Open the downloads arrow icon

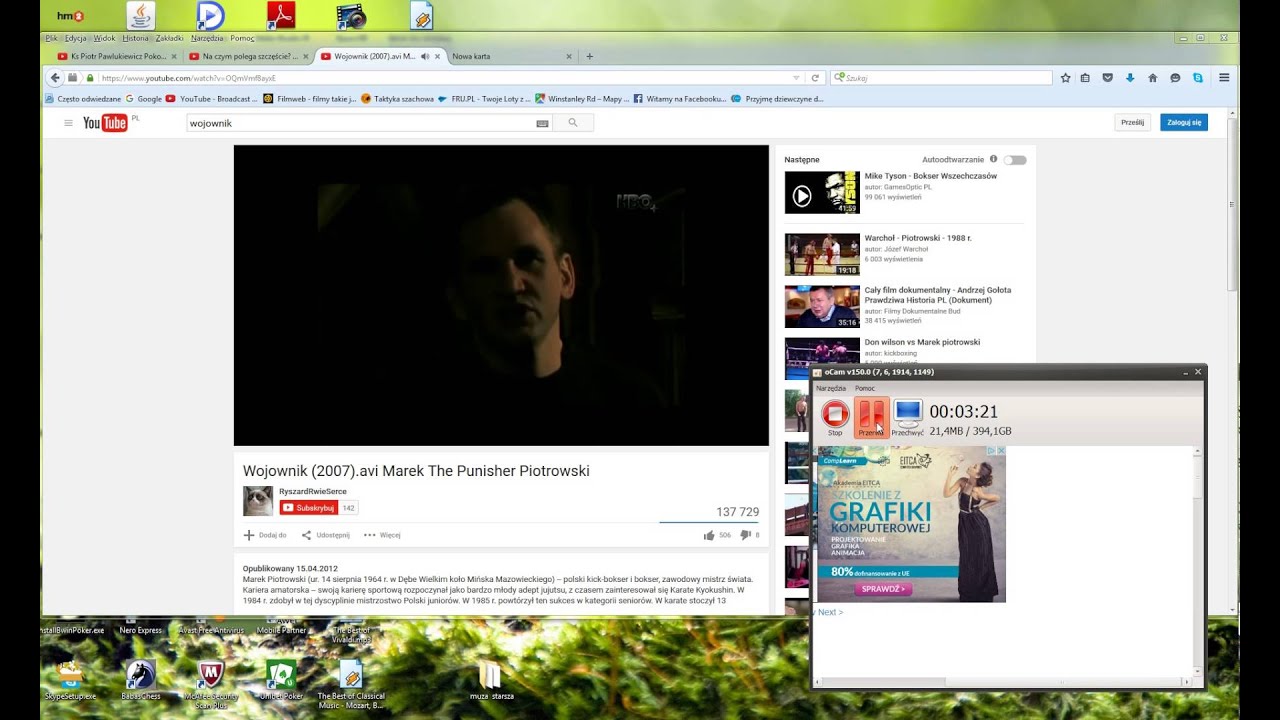point(1130,78)
